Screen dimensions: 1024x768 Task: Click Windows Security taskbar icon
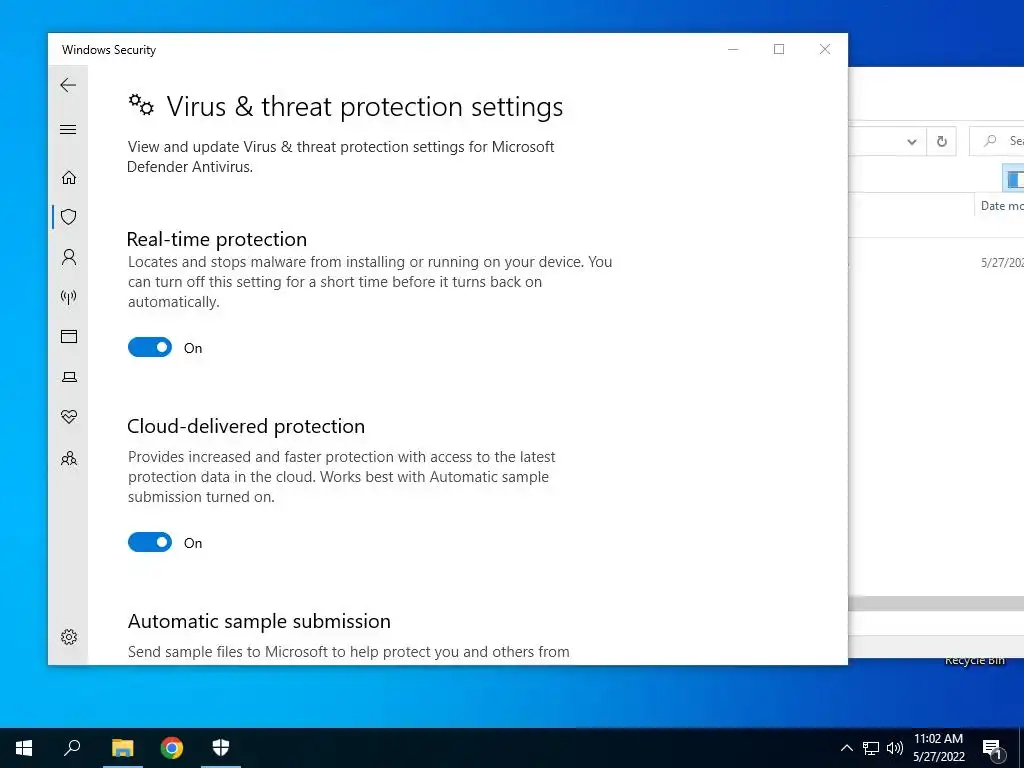[221, 748]
